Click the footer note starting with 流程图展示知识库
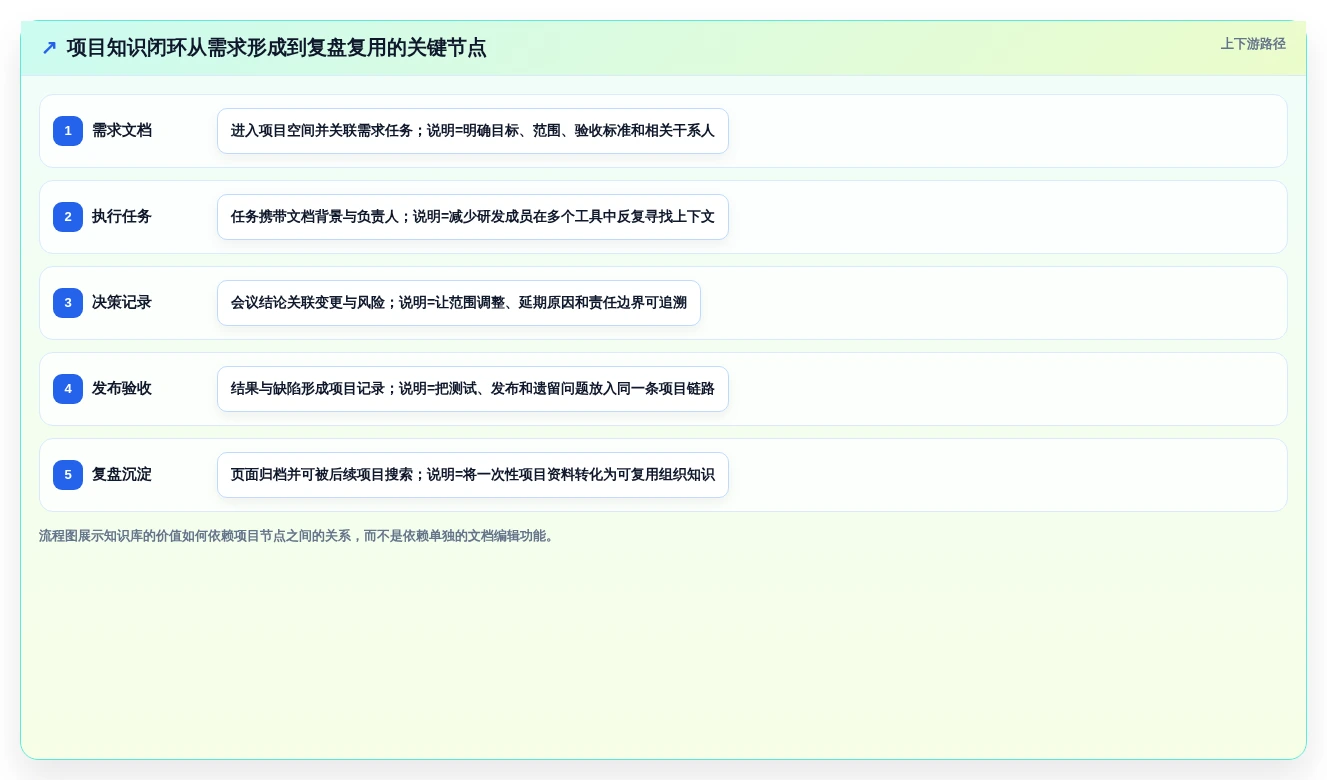This screenshot has width=1327, height=780. (x=298, y=536)
